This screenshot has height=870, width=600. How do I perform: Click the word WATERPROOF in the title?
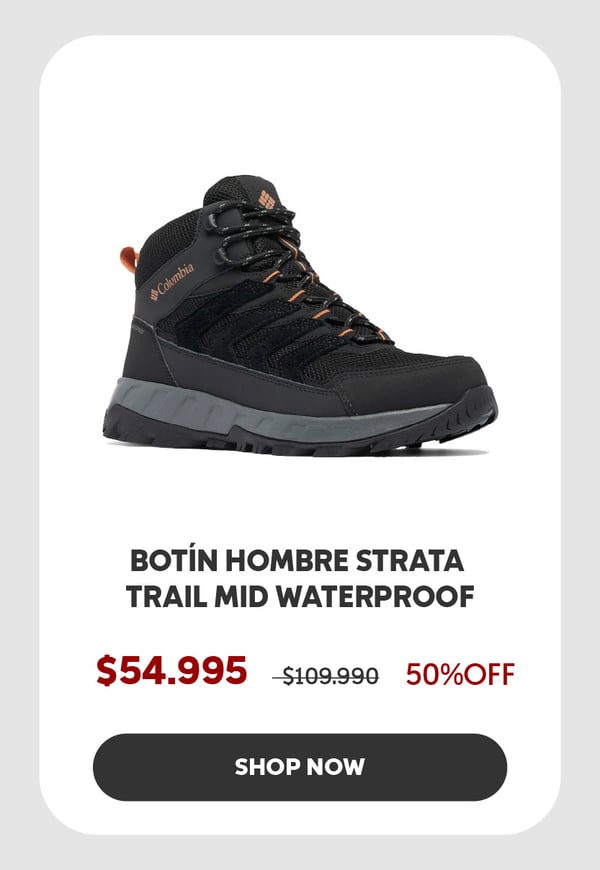coord(375,596)
